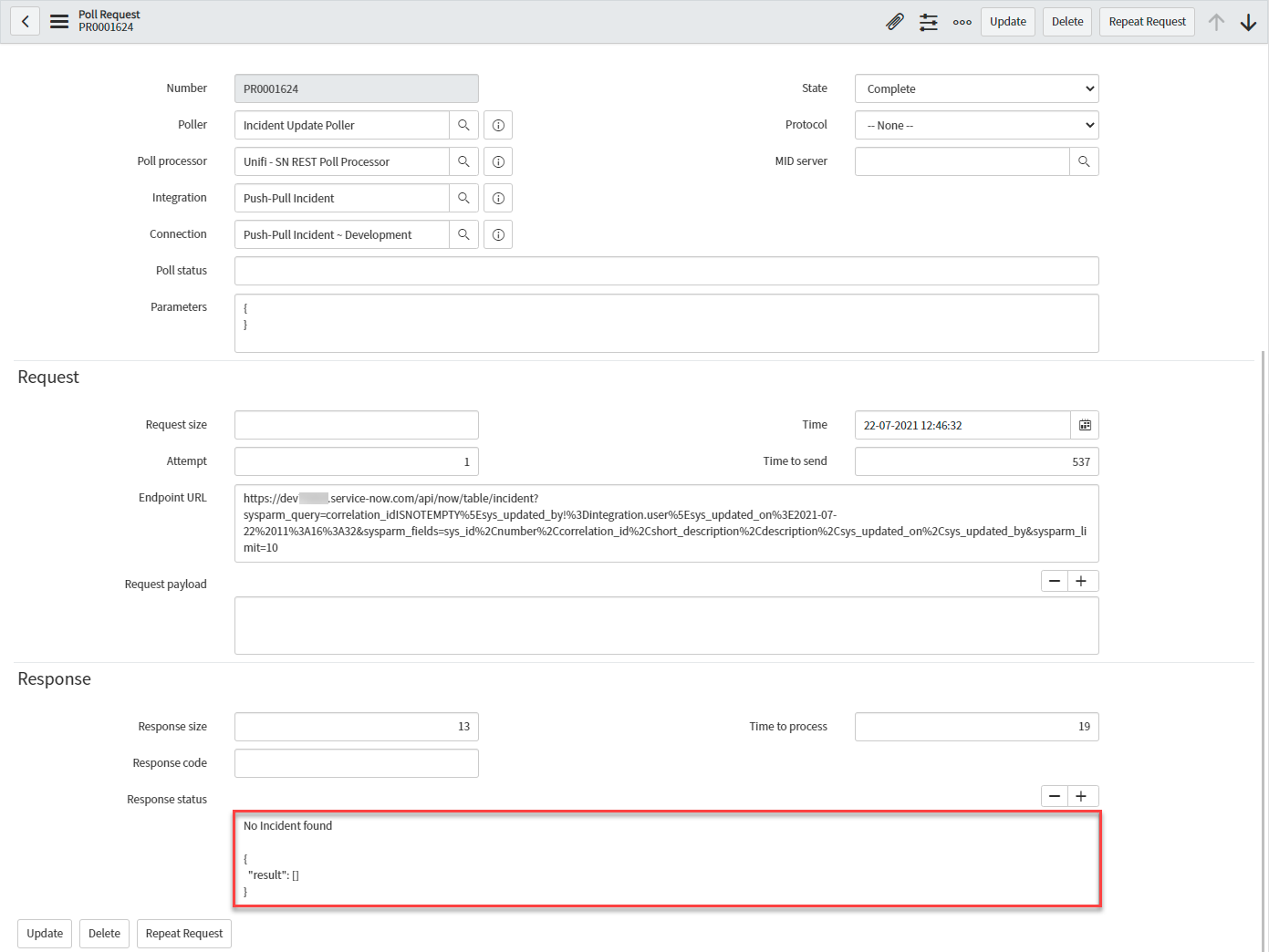1269x952 pixels.
Task: Click the paperclip attachments icon
Action: [895, 22]
